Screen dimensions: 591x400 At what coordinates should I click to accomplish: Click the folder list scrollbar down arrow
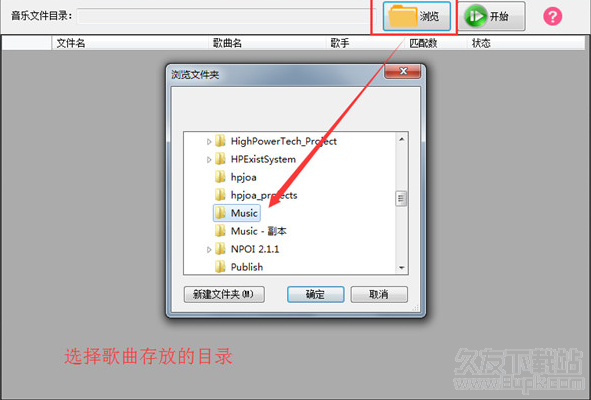[x=401, y=267]
